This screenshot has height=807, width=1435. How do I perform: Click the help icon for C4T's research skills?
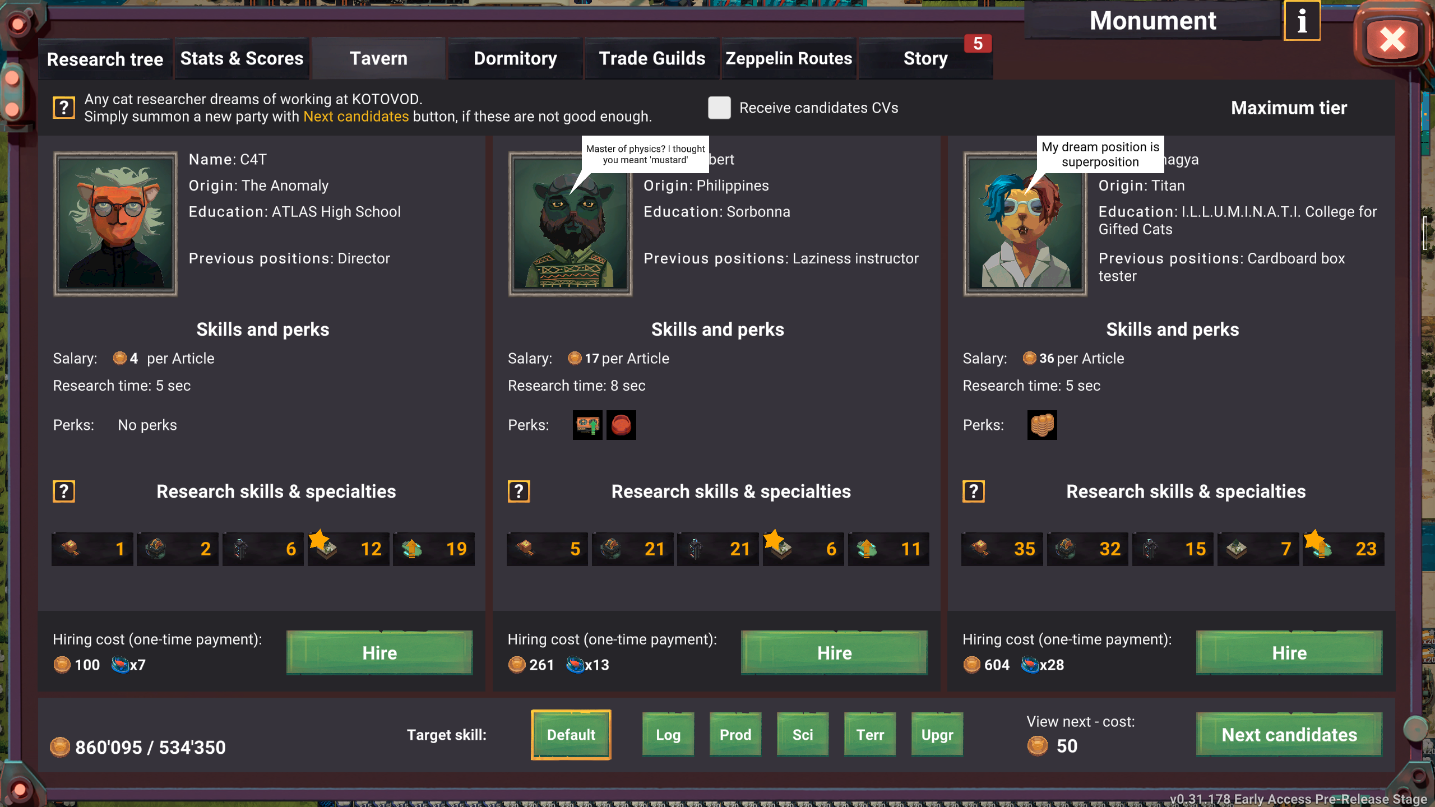pos(64,491)
